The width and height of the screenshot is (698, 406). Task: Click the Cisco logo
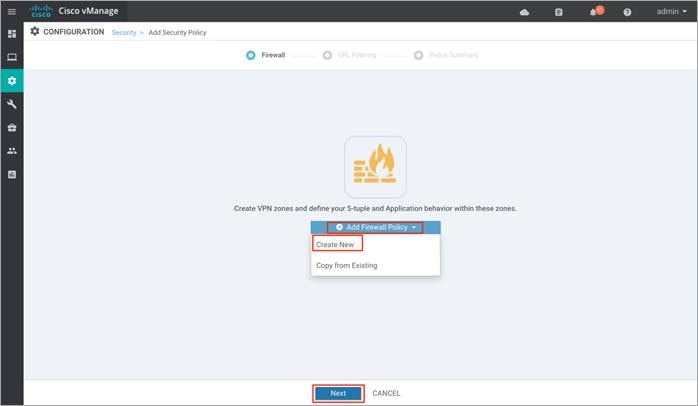tap(41, 11)
